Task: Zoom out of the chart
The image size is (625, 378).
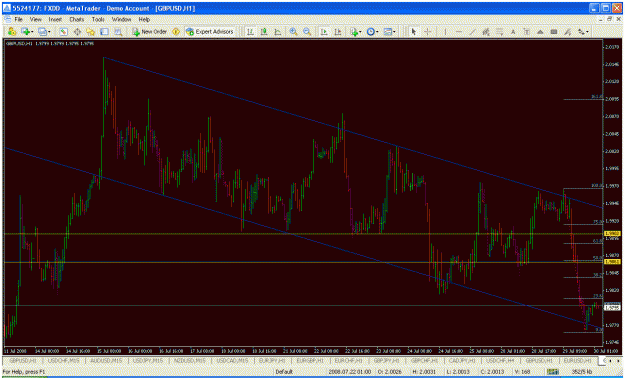Action: 307,32
